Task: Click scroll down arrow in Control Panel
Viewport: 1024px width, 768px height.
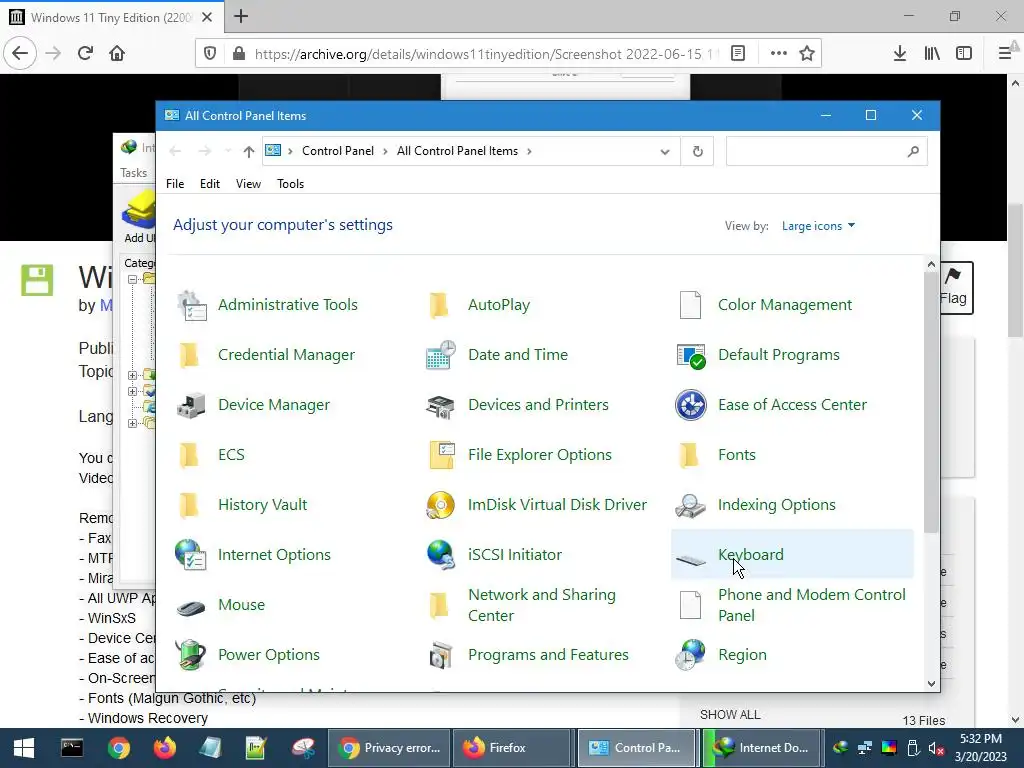Action: tap(931, 684)
